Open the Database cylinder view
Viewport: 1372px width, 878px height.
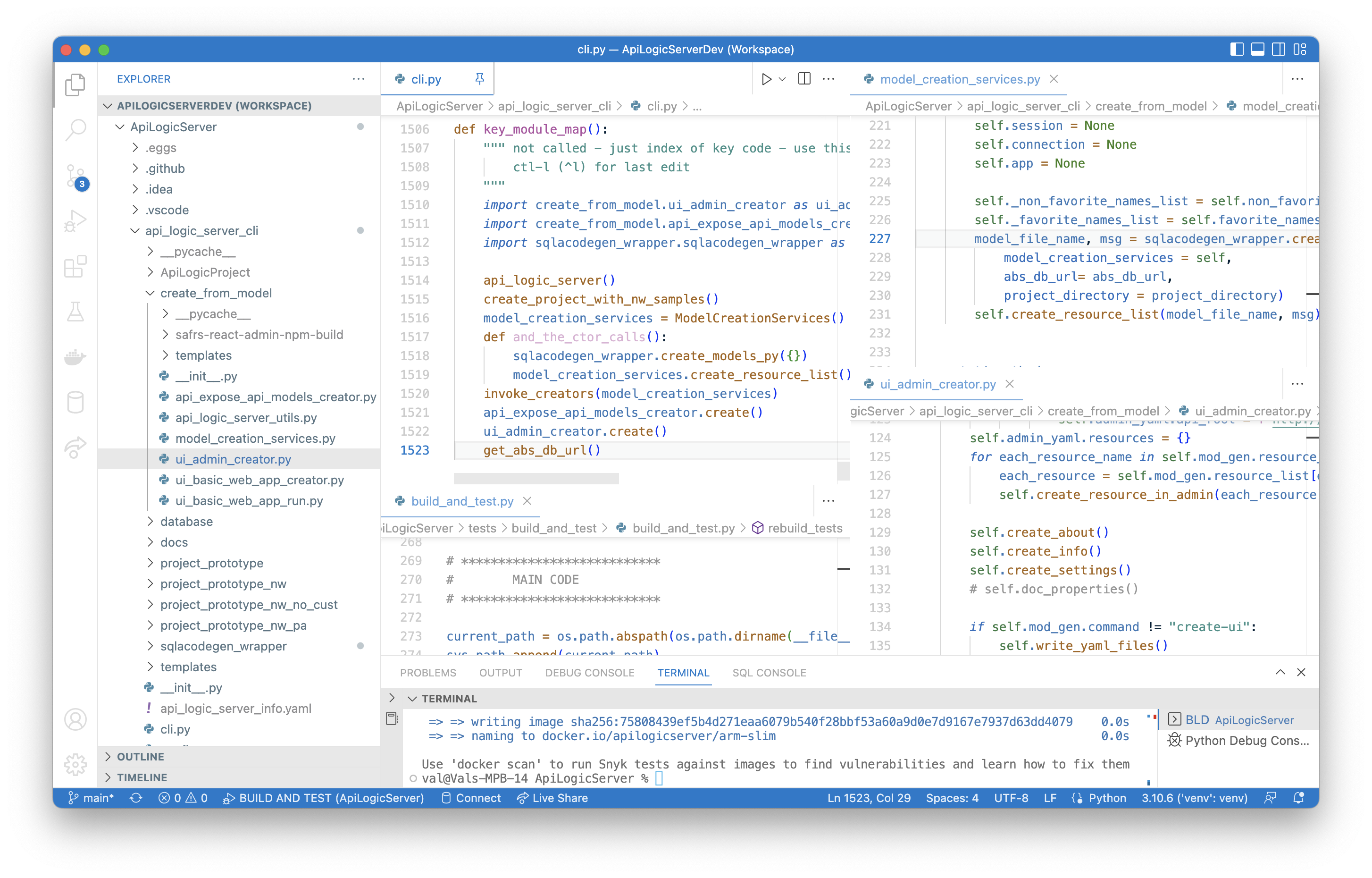[75, 403]
